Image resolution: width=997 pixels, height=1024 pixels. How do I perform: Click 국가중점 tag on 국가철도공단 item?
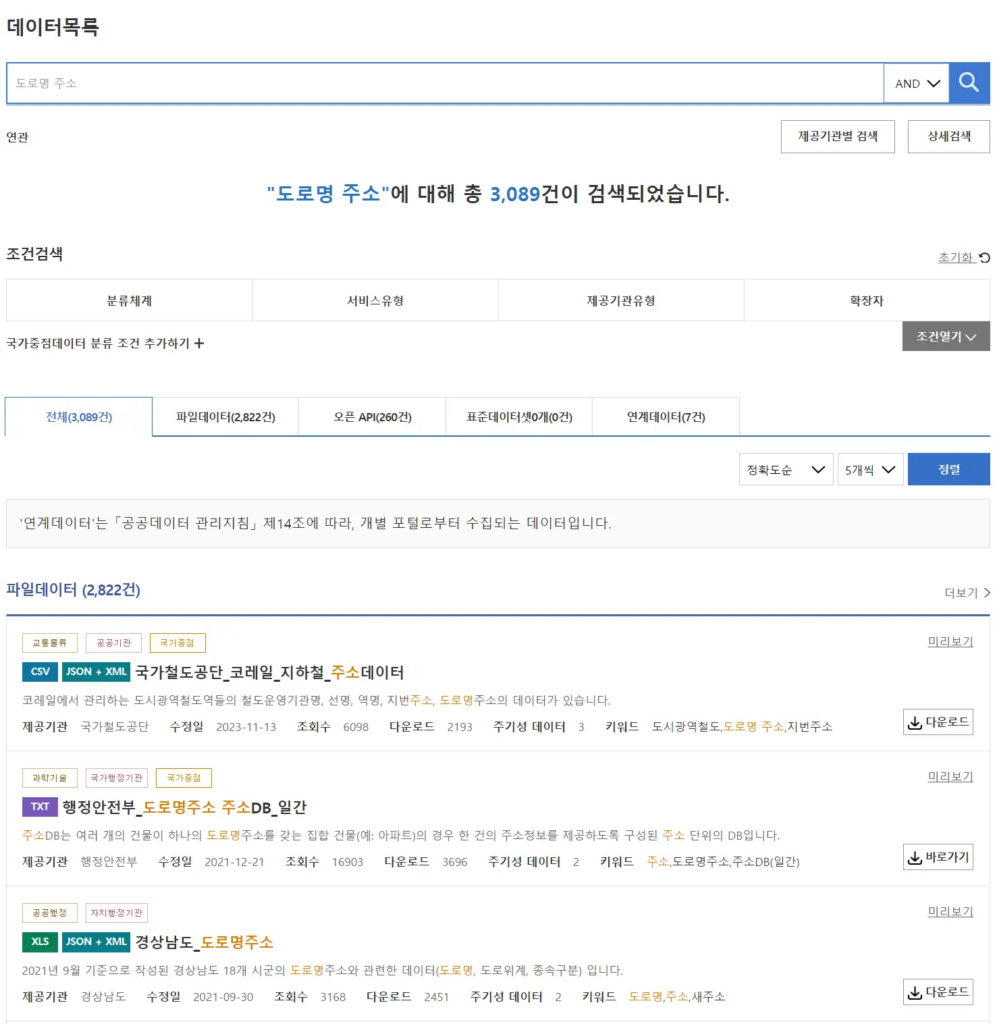click(178, 643)
